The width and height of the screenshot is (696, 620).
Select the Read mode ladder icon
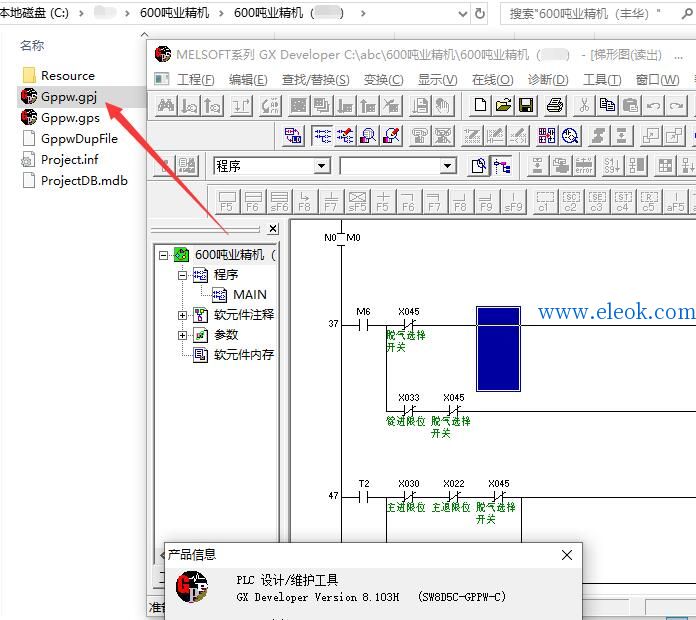pos(322,136)
